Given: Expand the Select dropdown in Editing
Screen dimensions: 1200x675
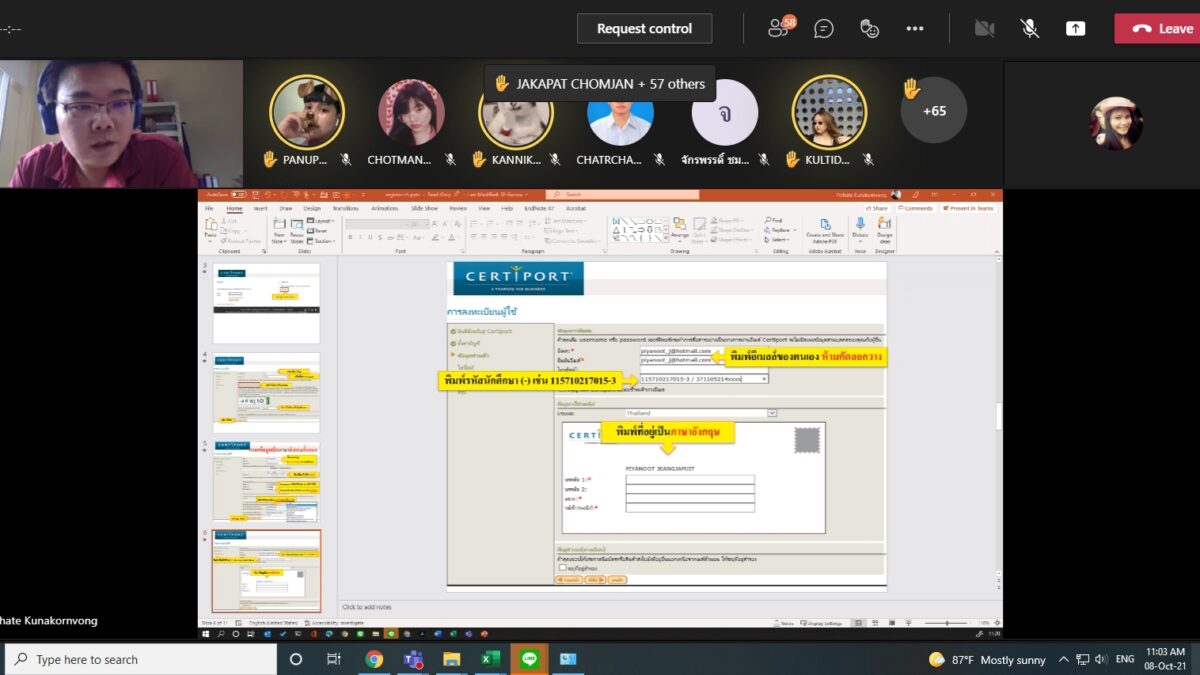Looking at the screenshot, I should pos(776,240).
